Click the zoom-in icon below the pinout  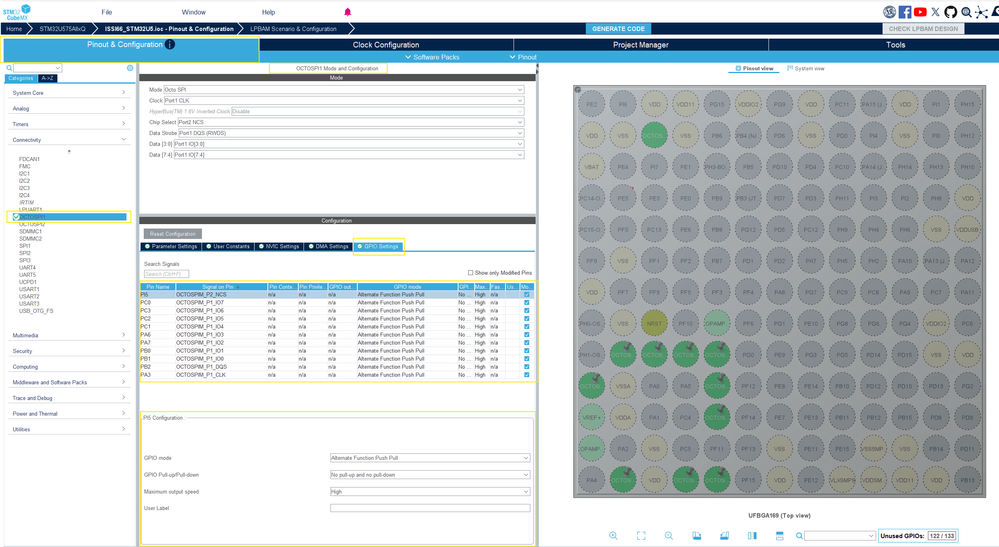[613, 536]
